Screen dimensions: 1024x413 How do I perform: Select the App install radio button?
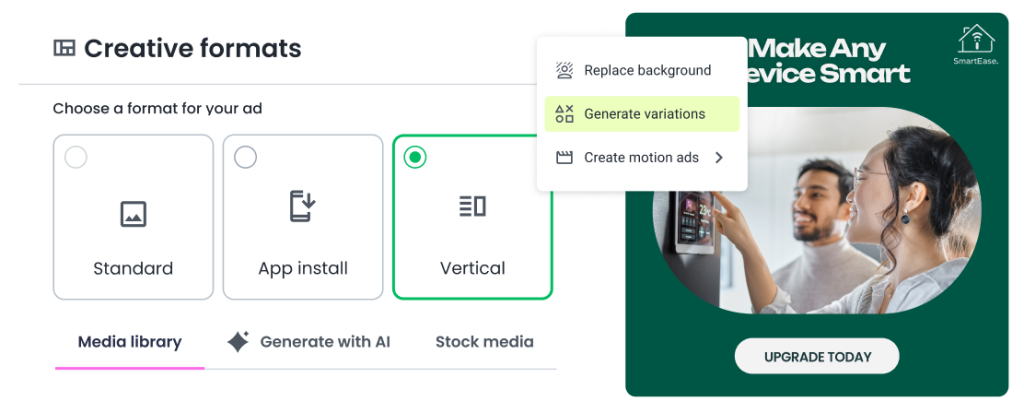[x=245, y=157]
